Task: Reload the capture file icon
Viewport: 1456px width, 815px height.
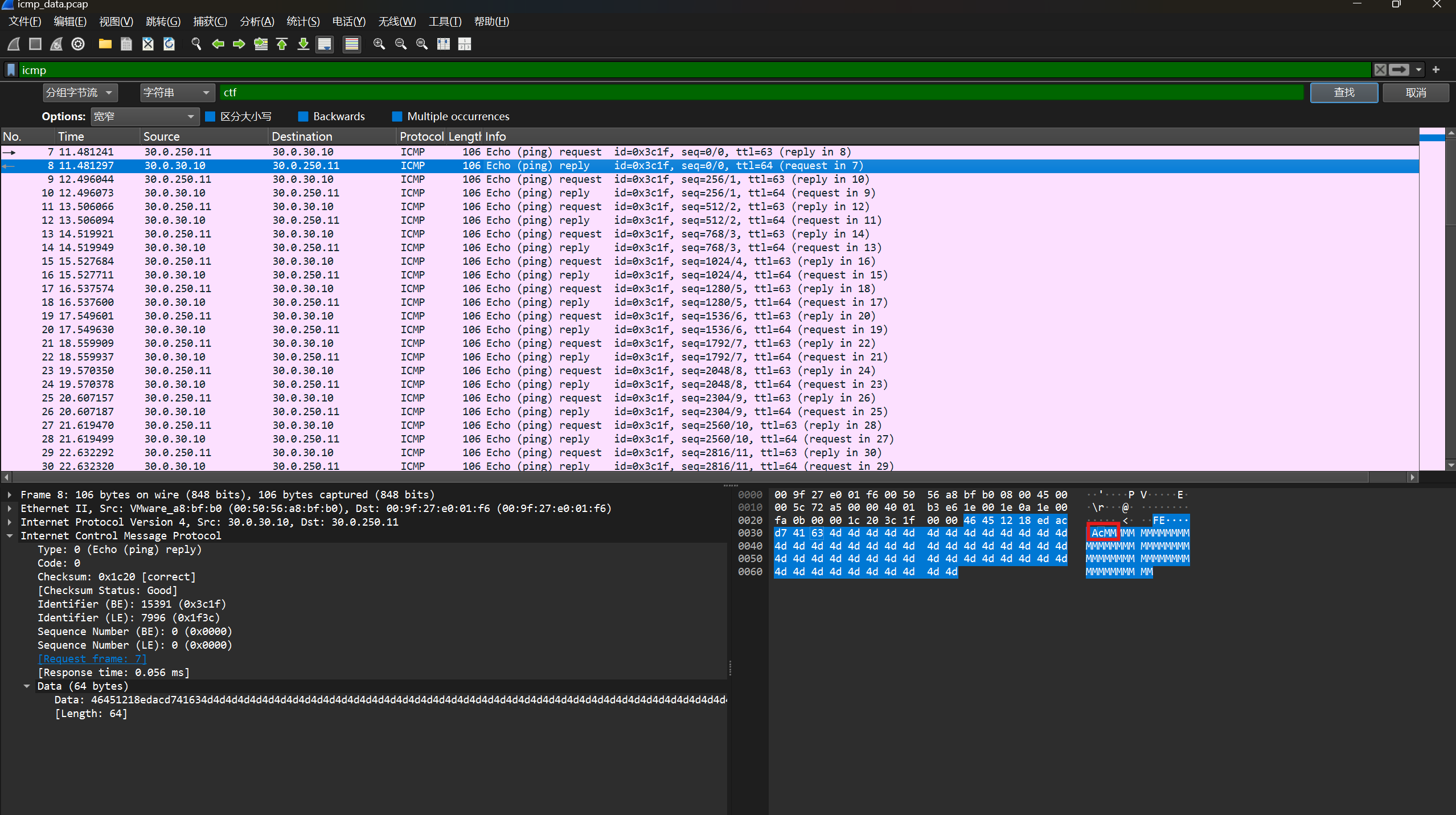Action: (169, 44)
